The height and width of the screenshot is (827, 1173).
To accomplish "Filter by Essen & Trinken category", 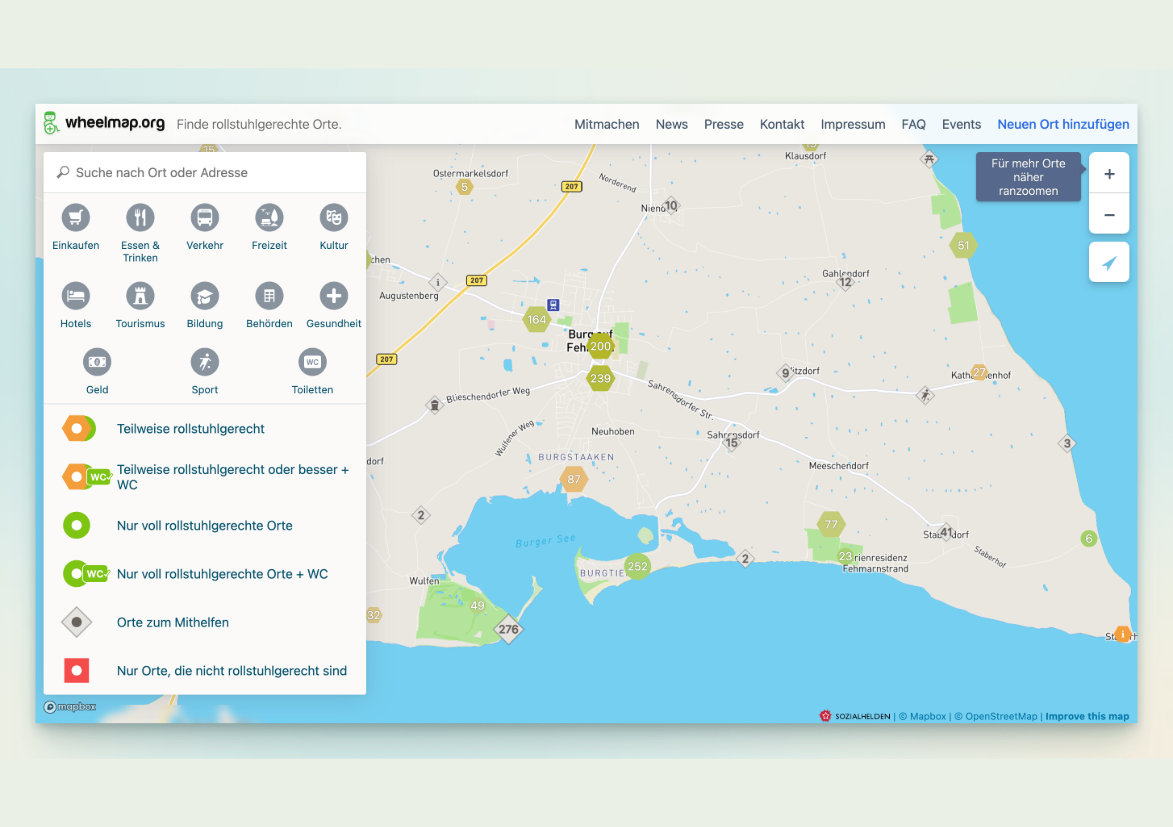I will click(140, 218).
